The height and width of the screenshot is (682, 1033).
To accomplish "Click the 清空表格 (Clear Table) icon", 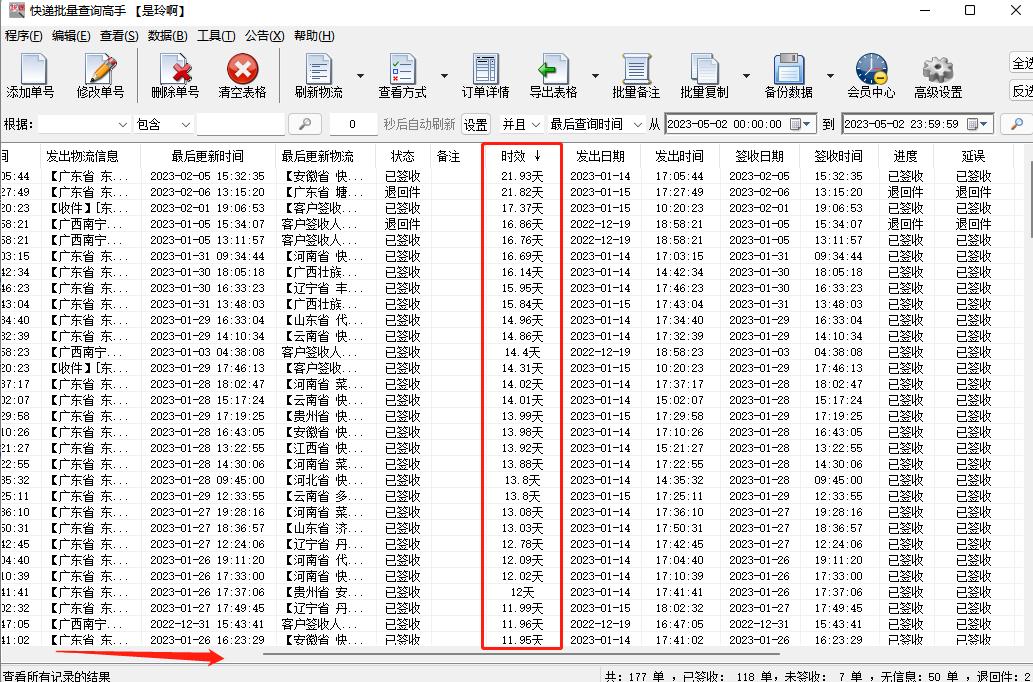I will (x=242, y=75).
